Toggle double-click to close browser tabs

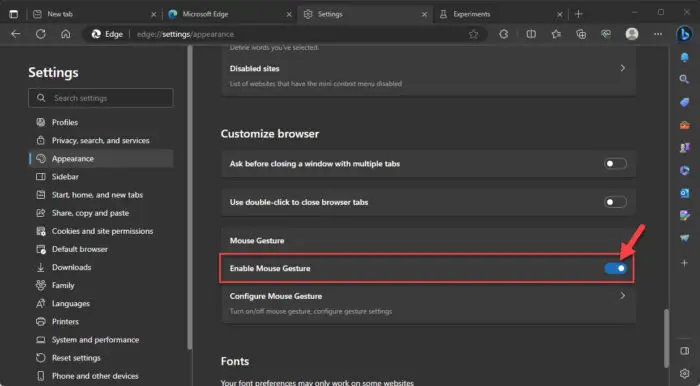coord(615,202)
